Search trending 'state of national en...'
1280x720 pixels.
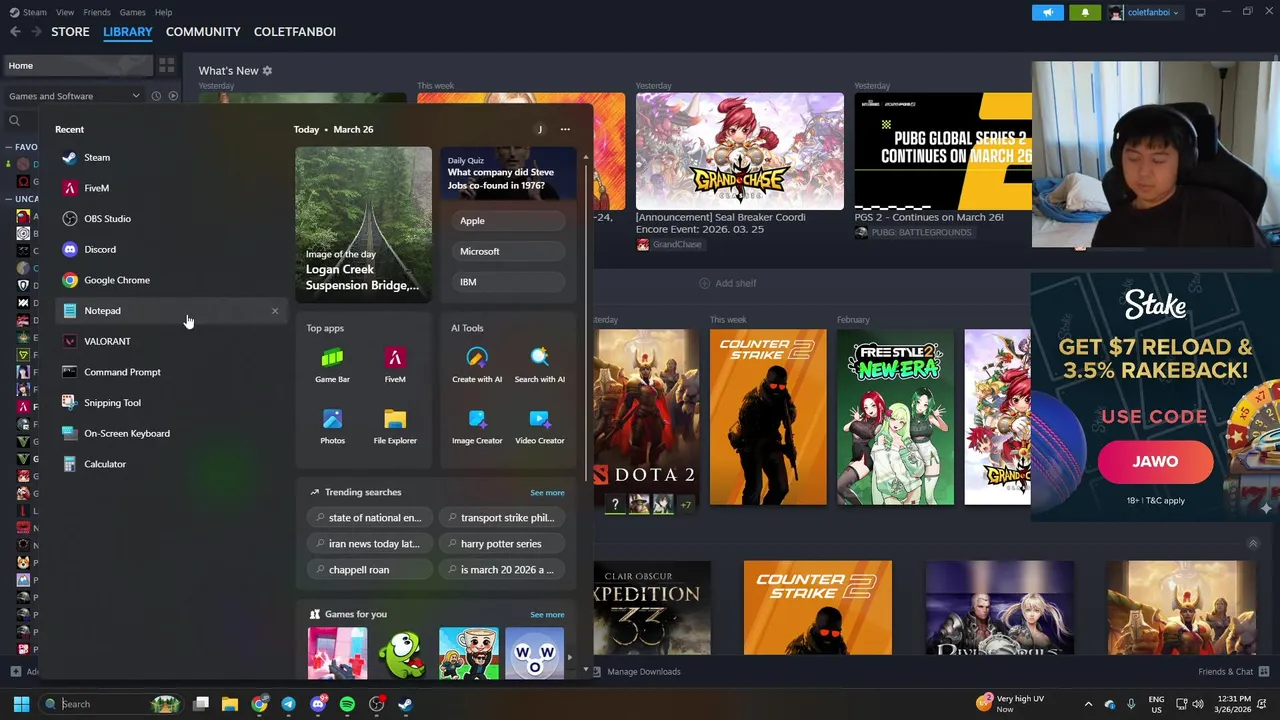coord(369,518)
